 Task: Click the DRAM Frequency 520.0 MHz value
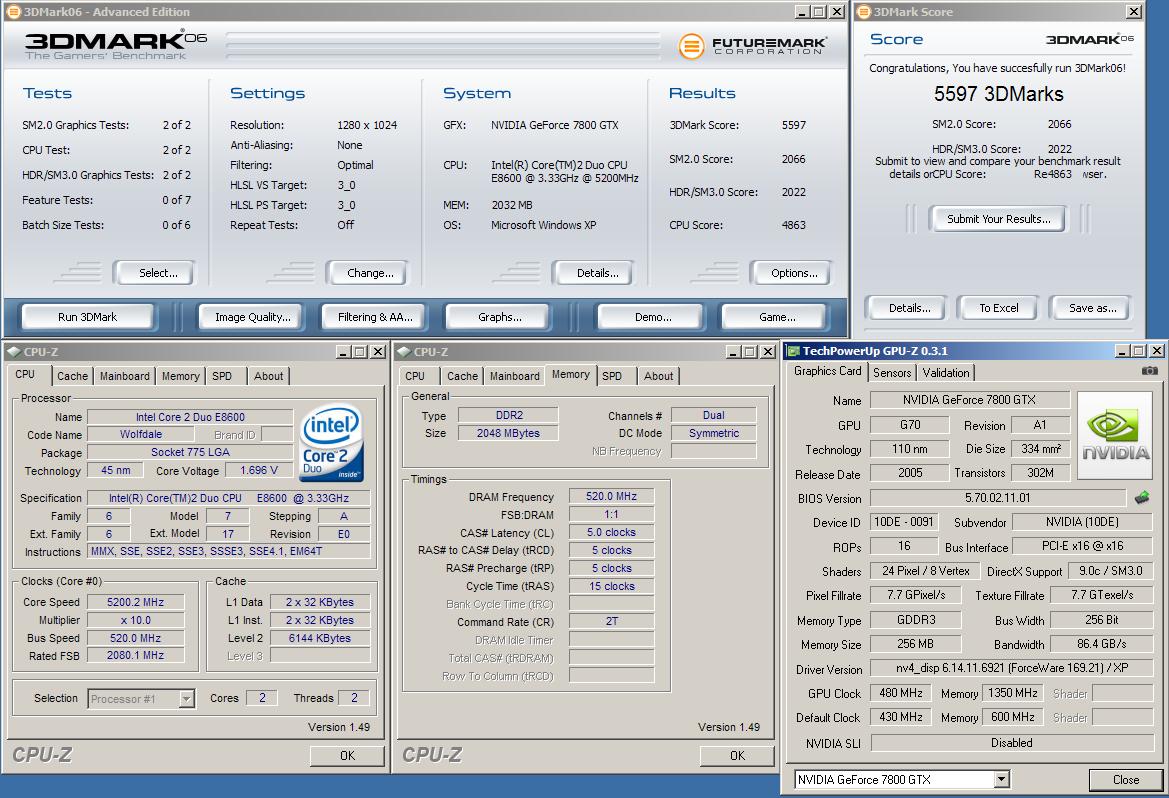[611, 496]
